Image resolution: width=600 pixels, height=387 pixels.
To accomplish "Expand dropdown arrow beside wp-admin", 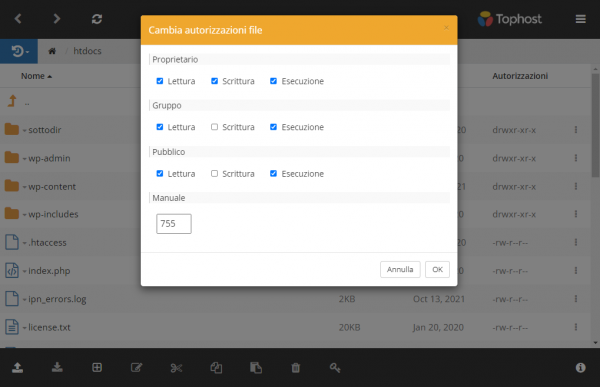I will (24, 159).
